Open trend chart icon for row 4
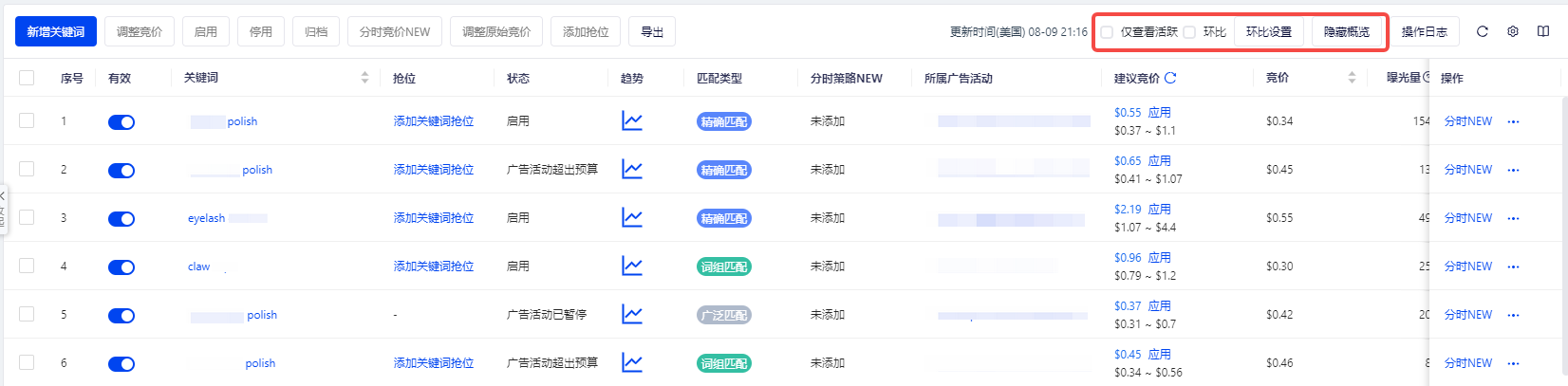Image resolution: width=1568 pixels, height=386 pixels. coord(632,266)
